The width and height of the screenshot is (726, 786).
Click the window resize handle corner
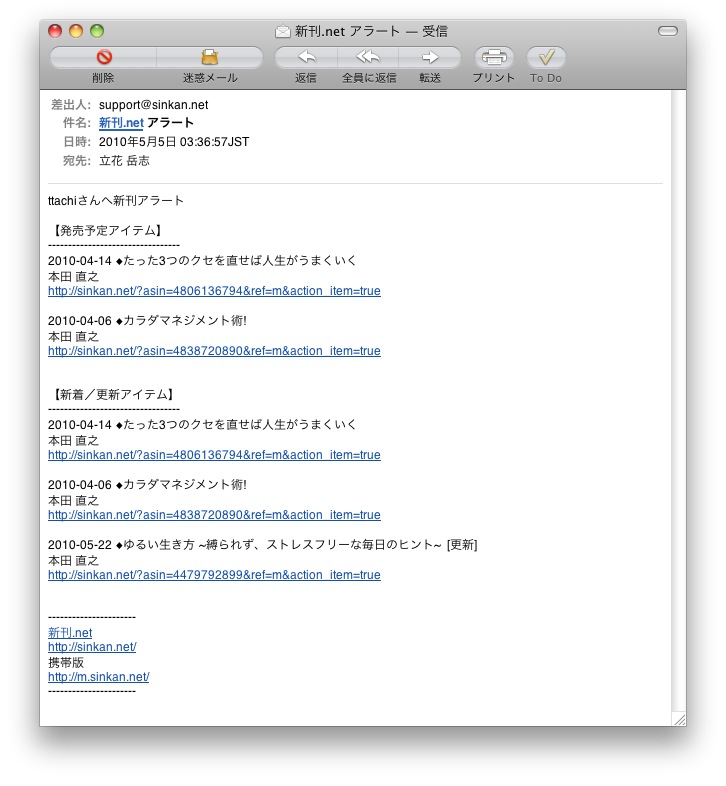[x=679, y=719]
